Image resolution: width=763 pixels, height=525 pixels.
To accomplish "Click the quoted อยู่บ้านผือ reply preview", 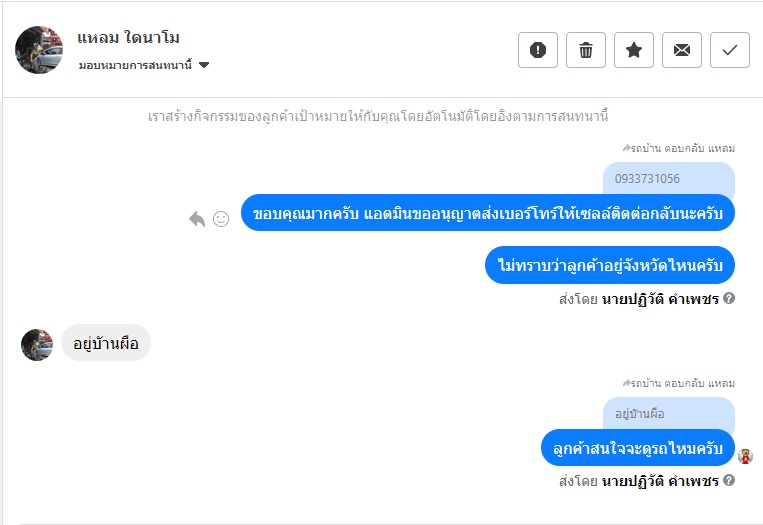I will [x=641, y=413].
